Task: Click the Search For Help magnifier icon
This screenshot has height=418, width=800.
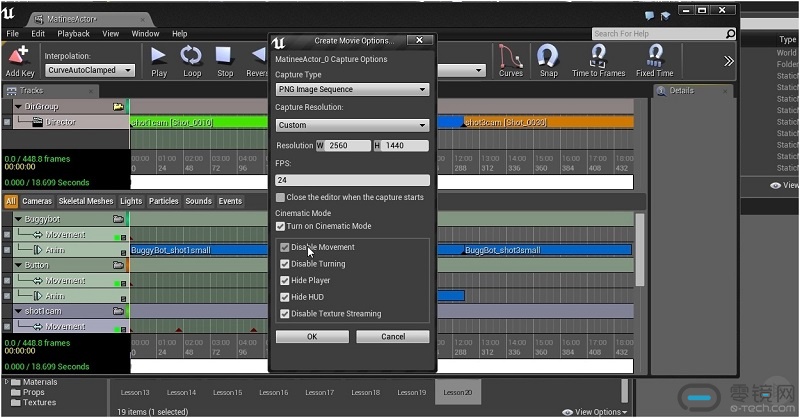Action: coord(731,34)
